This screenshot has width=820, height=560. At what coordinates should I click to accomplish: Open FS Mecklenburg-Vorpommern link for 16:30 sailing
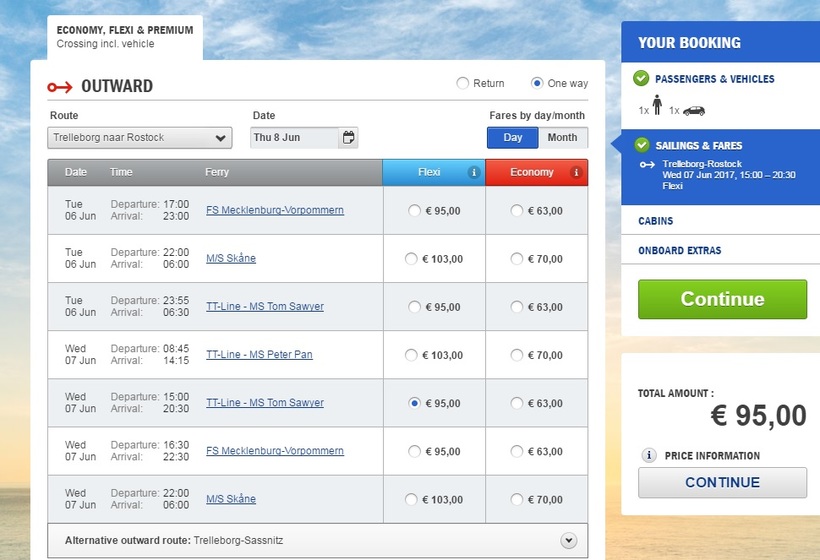275,451
